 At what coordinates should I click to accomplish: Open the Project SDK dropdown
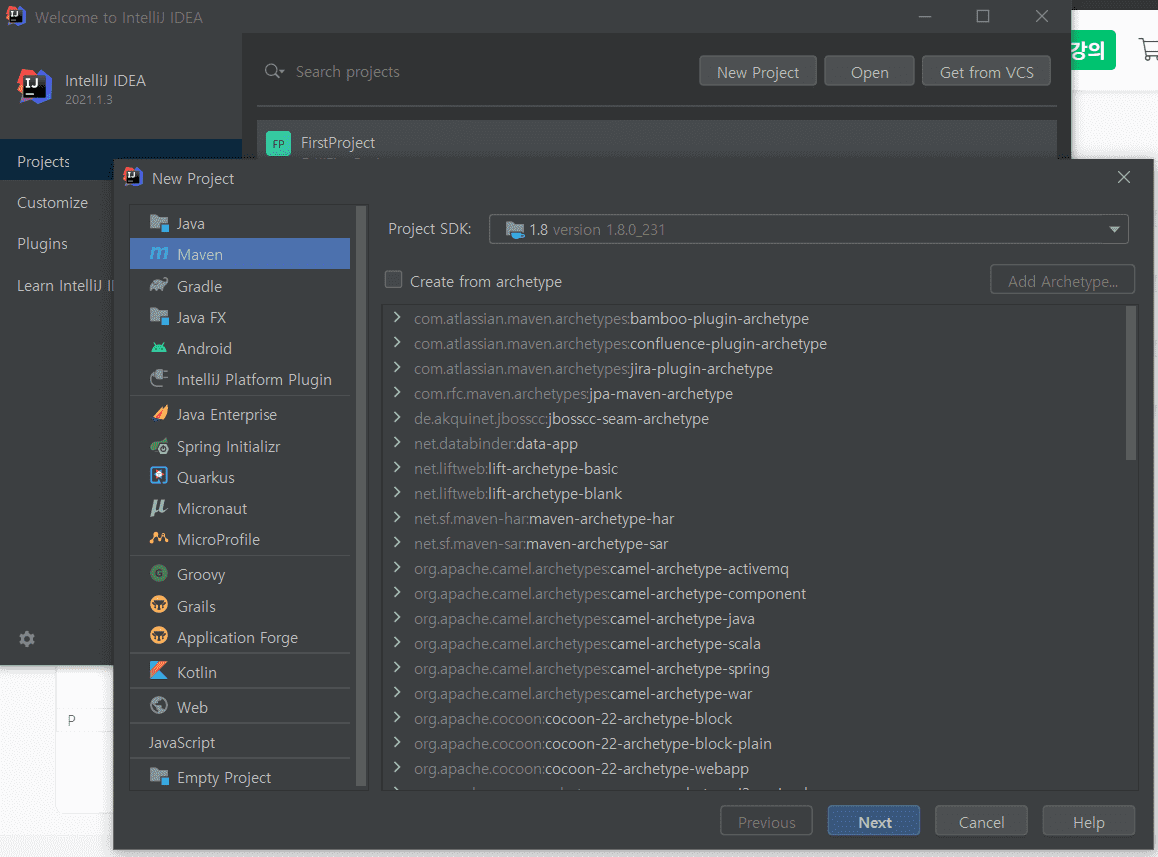coord(1114,229)
